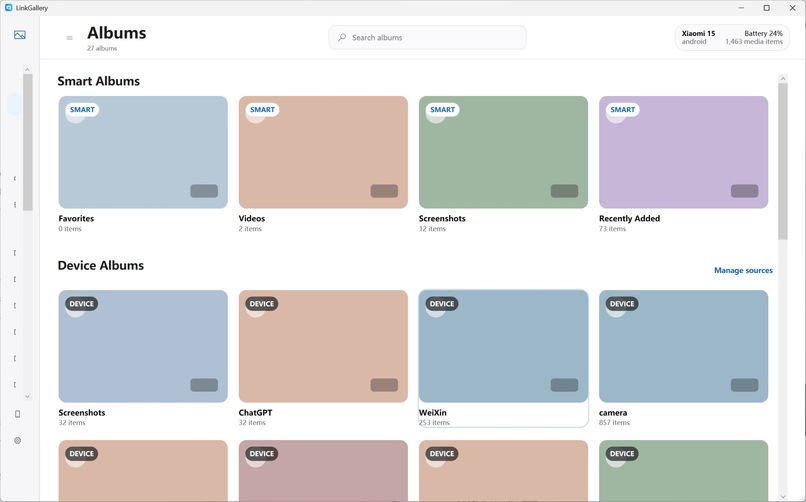The width and height of the screenshot is (806, 502).
Task: Click the '1,463 media items' text
Action: pos(754,42)
